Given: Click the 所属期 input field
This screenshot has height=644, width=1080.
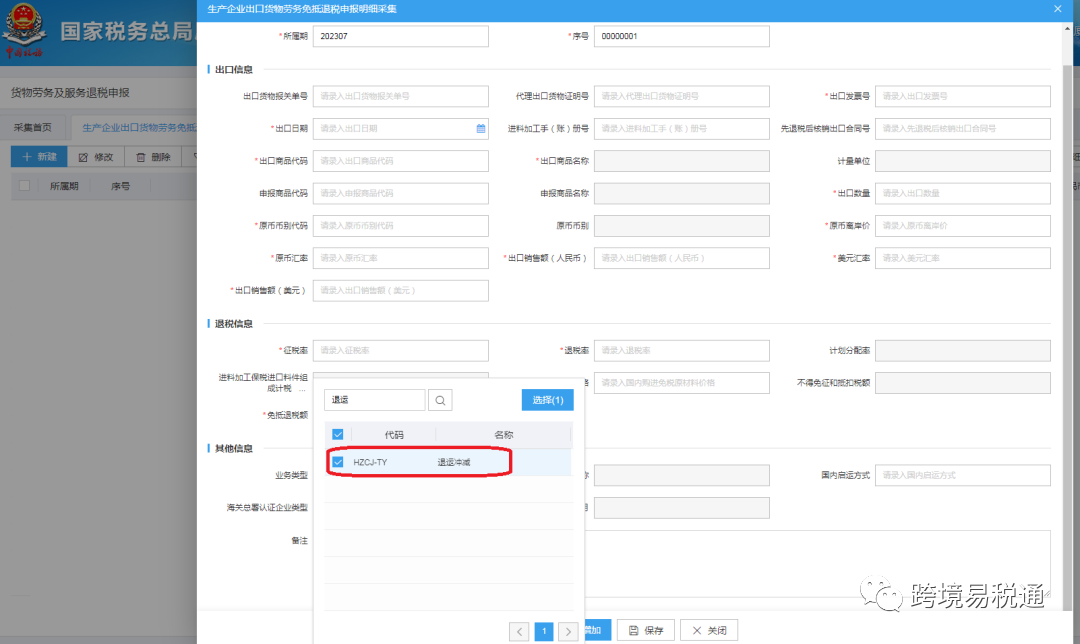Looking at the screenshot, I should (401, 37).
